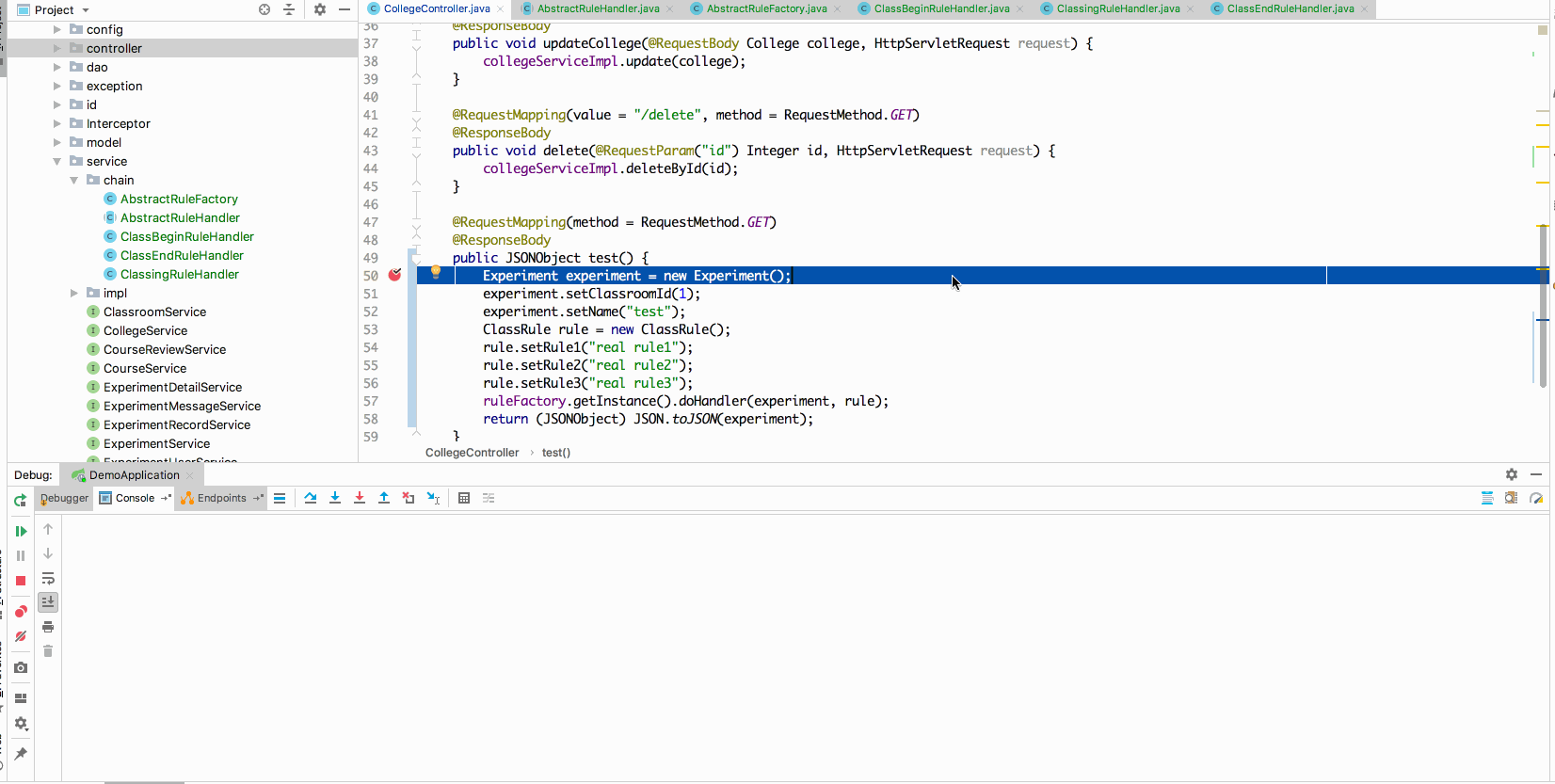Toggle breakpoint on line 50
This screenshot has height=784, width=1555.
(395, 275)
